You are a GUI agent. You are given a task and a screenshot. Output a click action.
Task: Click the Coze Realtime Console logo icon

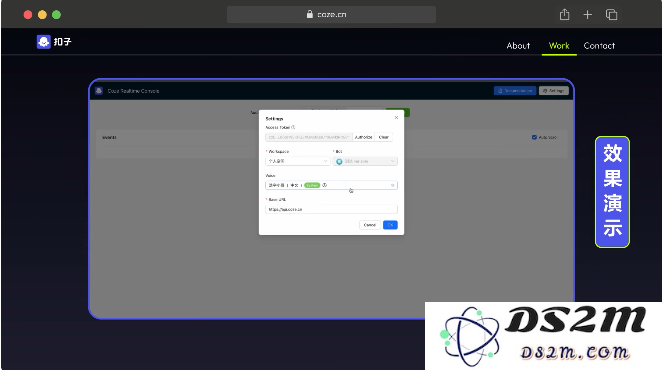point(99,91)
